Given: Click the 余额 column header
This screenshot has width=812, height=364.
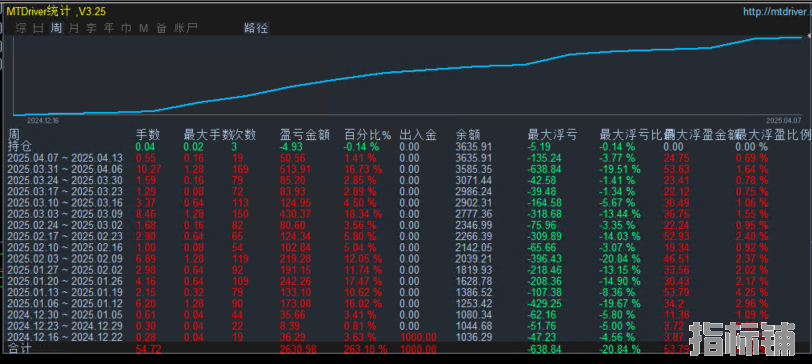Looking at the screenshot, I should [x=468, y=136].
